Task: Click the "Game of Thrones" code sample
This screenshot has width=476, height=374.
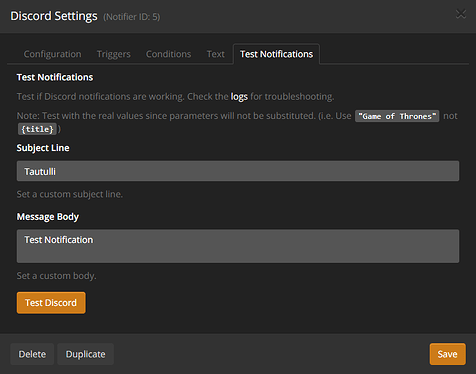Action: (397, 116)
